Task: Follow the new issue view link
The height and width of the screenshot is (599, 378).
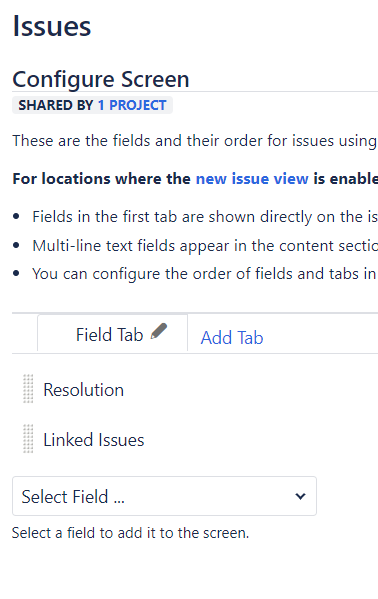Action: pos(252,178)
